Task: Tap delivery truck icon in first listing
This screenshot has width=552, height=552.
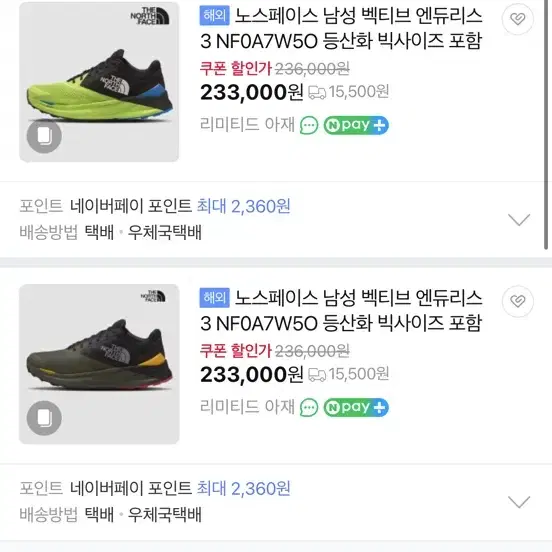Action: pyautogui.click(x=317, y=93)
